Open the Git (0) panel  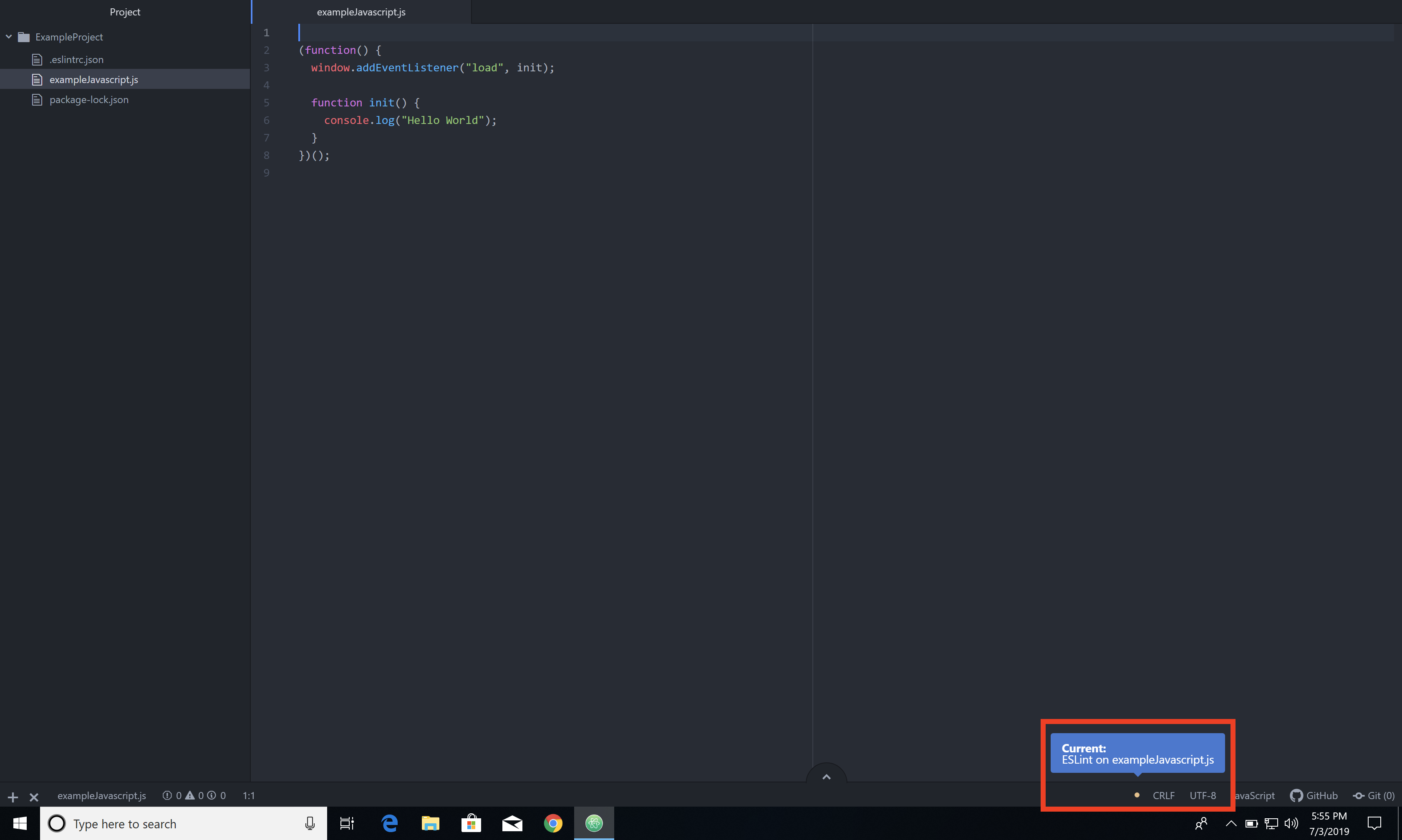pyautogui.click(x=1374, y=795)
